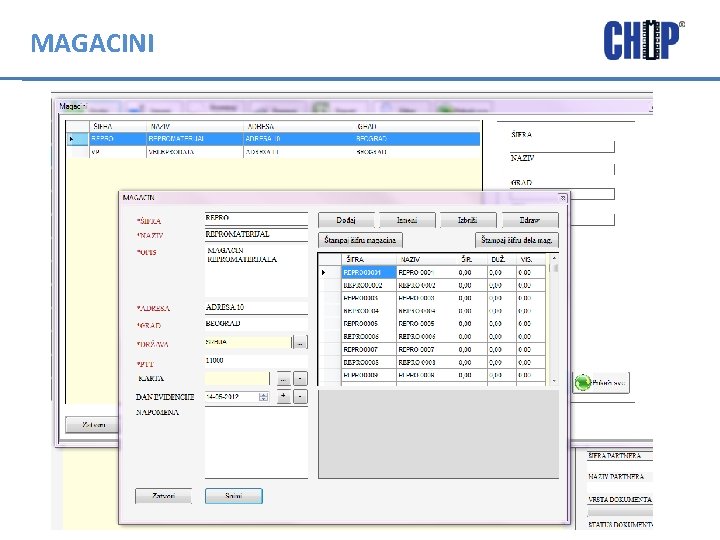Click the Izbriši button
Image resolution: width=720 pixels, height=540 pixels.
click(468, 220)
